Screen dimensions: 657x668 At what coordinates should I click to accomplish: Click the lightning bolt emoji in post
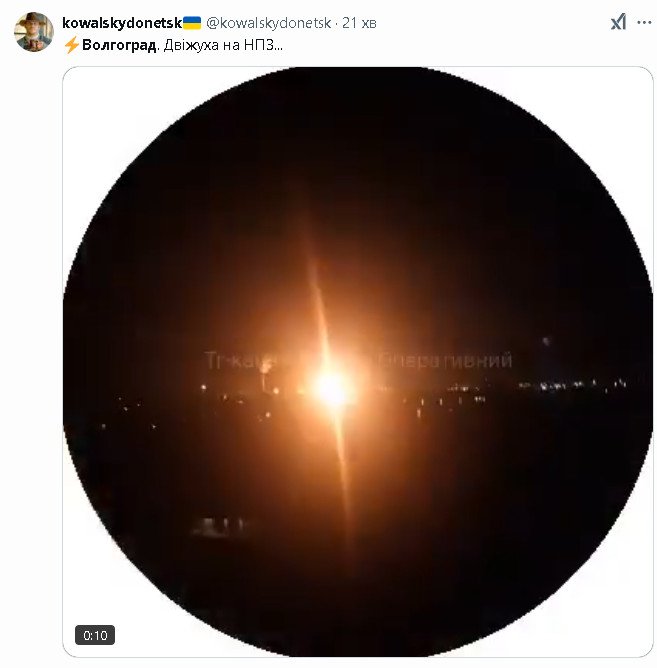tap(71, 46)
